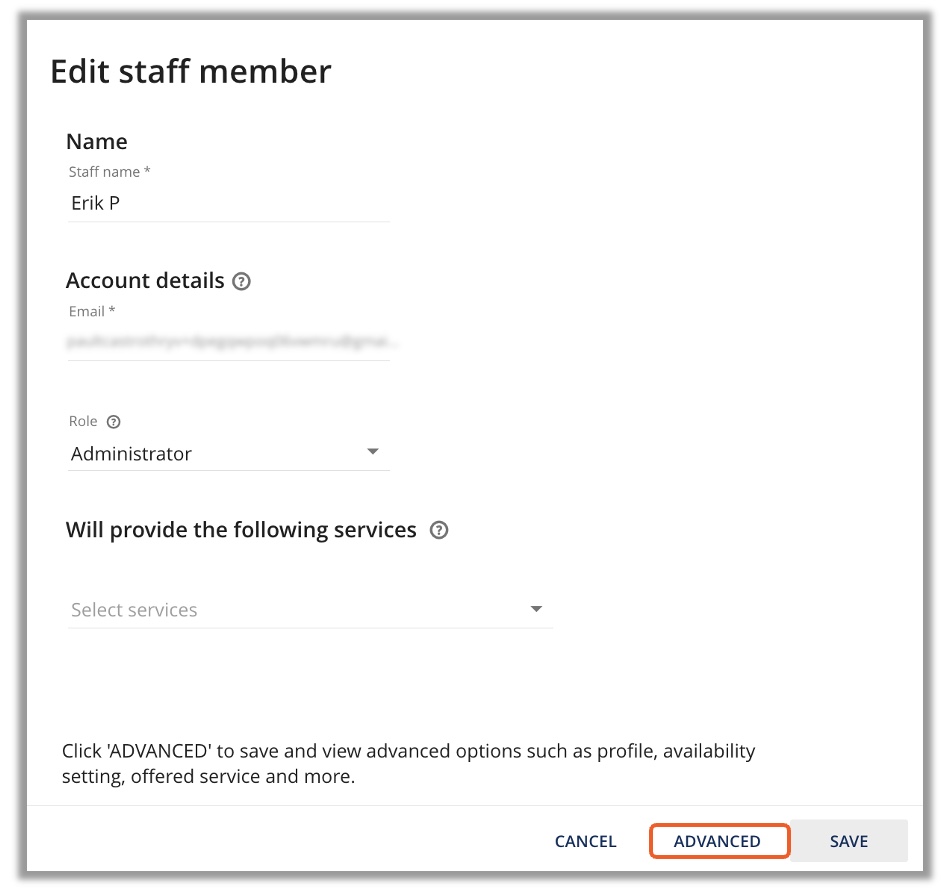Click into the blurred Email field
The image size is (946, 896).
pos(227,342)
